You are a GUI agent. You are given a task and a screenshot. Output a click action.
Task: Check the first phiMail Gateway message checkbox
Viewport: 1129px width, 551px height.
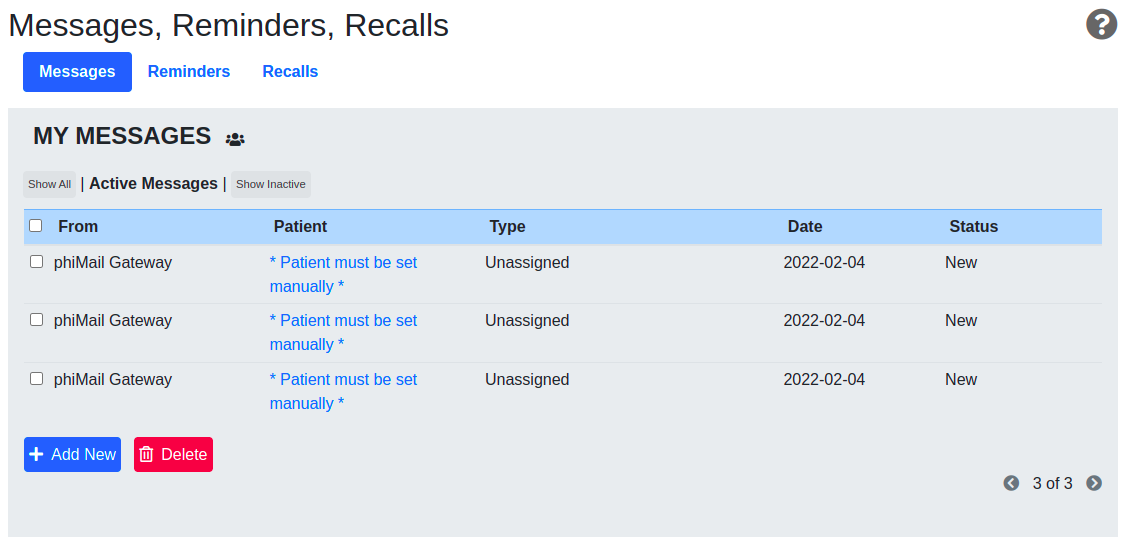37,262
